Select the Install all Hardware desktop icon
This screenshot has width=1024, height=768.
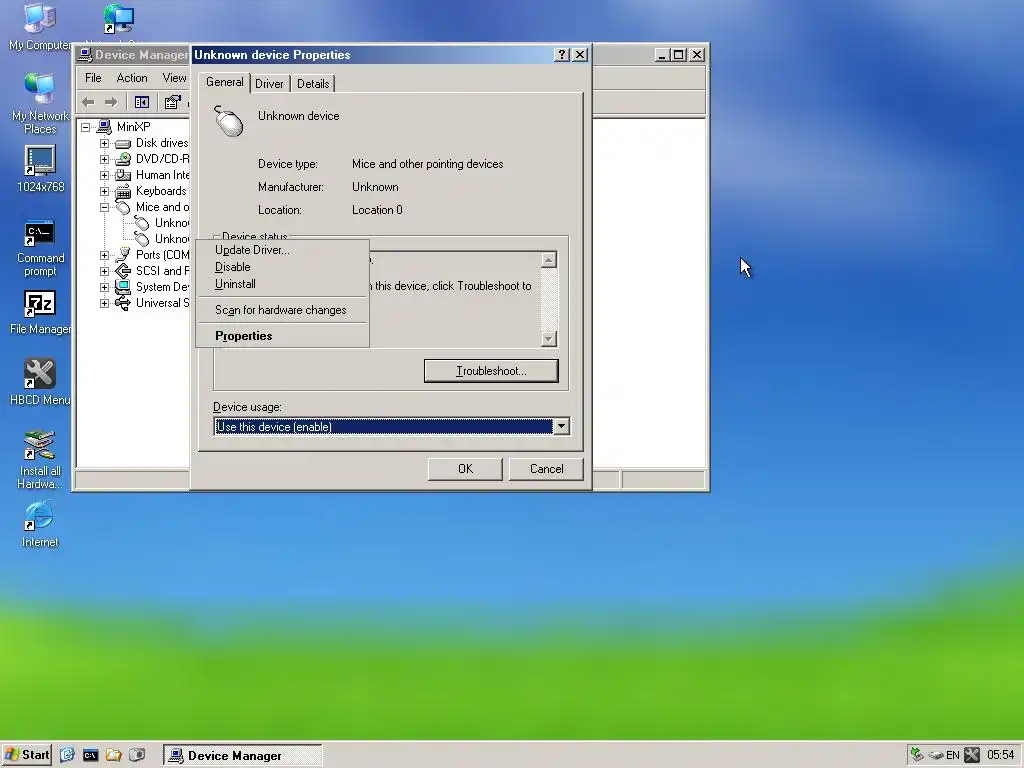point(40,460)
